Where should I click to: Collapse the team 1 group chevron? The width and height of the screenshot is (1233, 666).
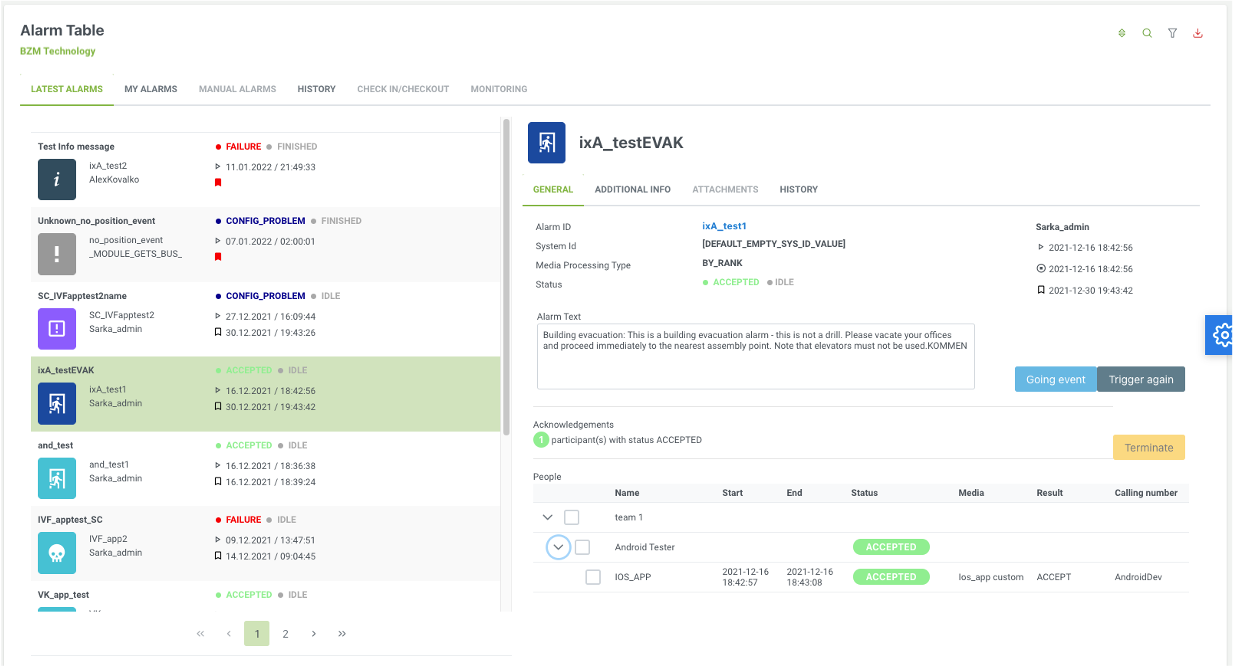(x=547, y=517)
